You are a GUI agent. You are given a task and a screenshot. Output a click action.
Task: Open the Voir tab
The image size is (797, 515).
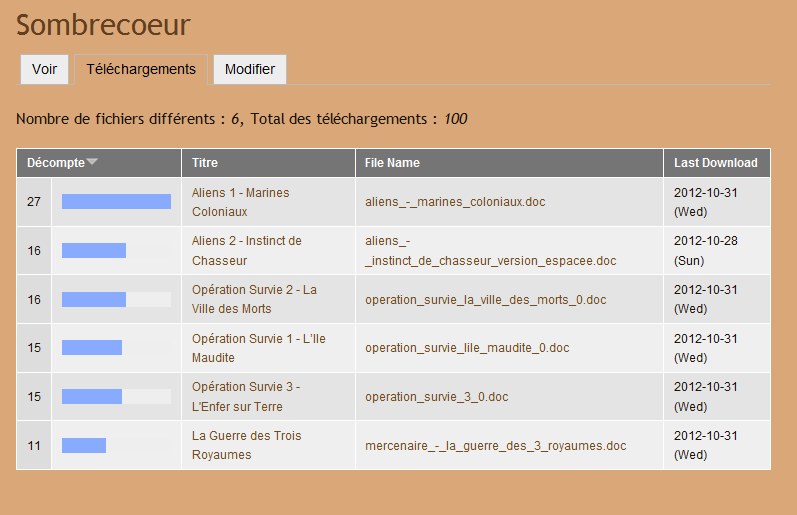[x=44, y=69]
